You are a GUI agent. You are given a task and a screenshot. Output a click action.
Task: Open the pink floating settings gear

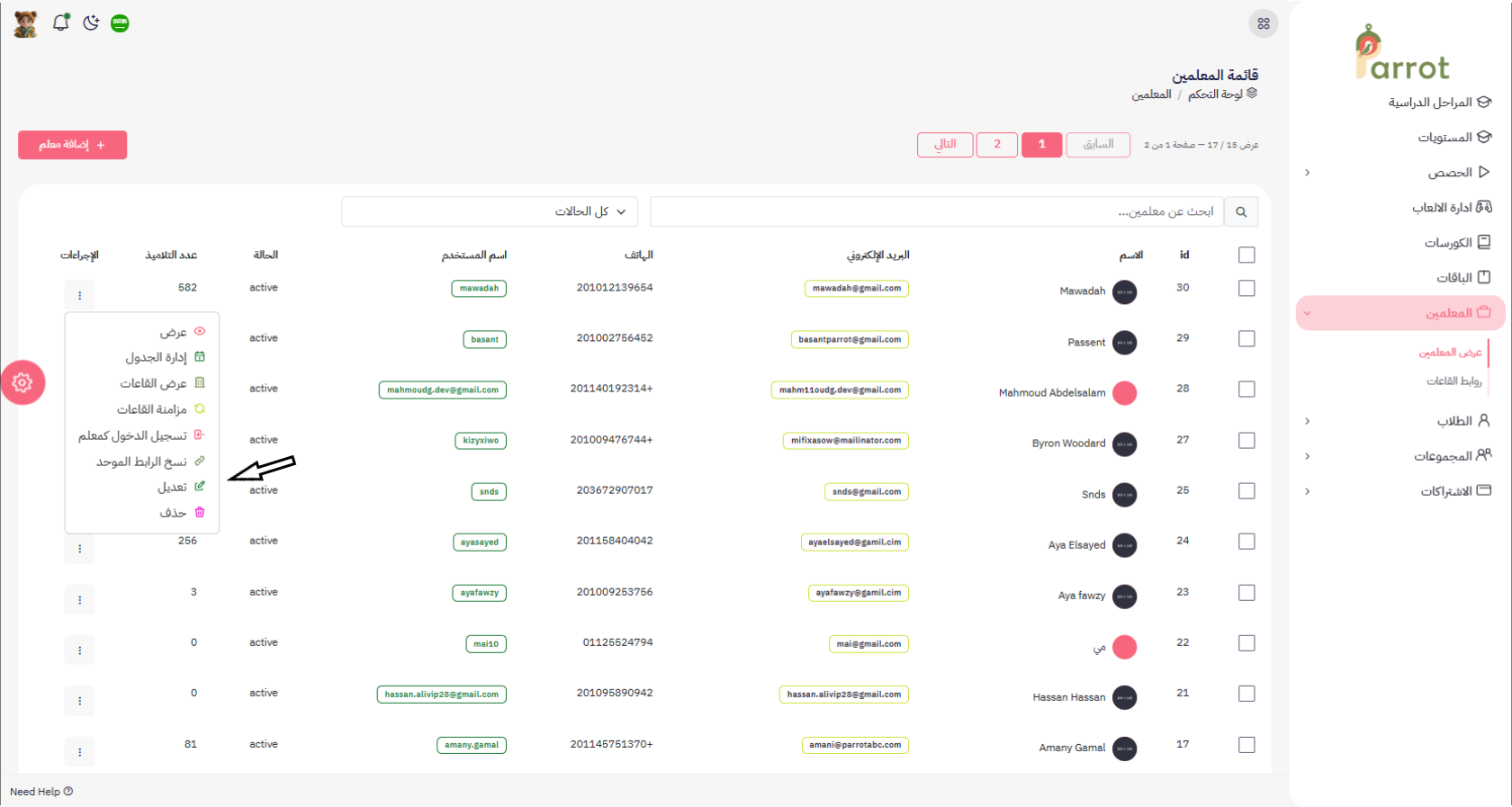click(22, 382)
